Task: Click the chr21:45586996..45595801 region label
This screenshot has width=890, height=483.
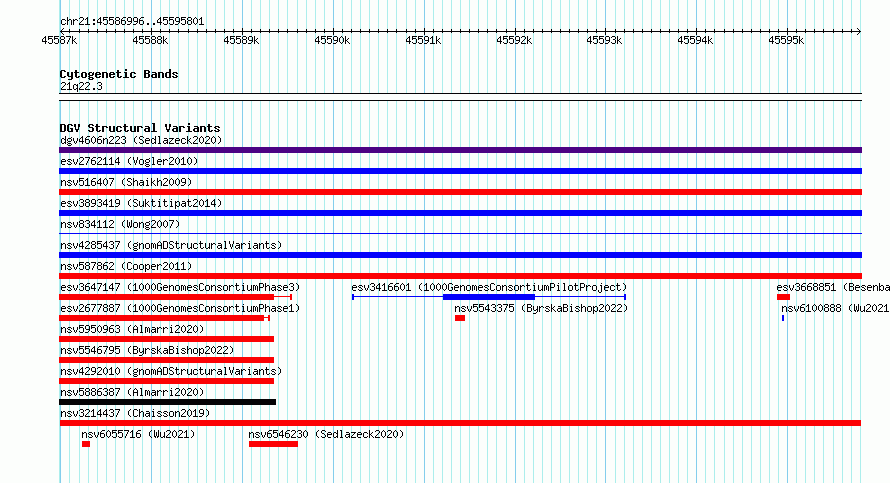Action: click(132, 21)
